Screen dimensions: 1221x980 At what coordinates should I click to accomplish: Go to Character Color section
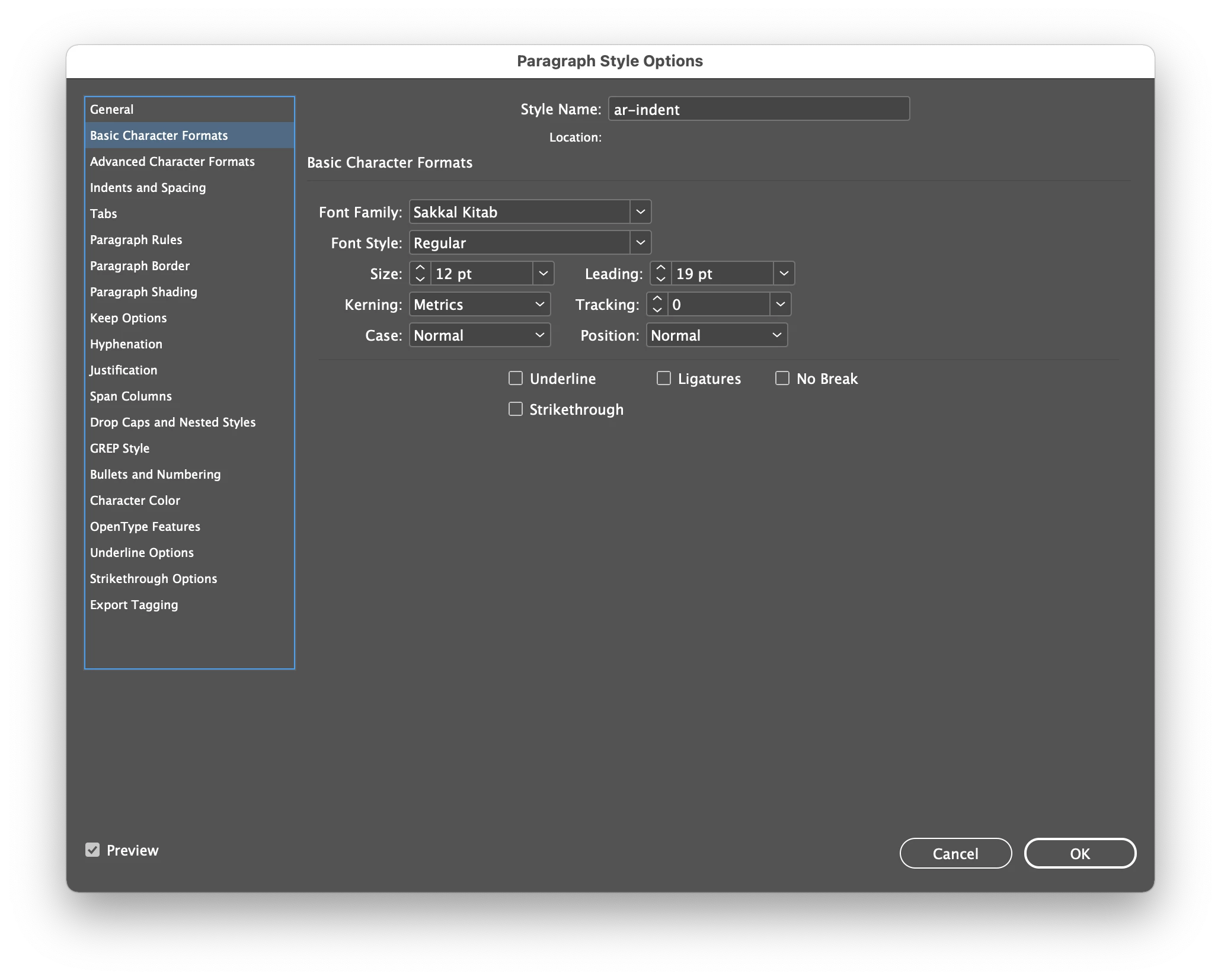click(135, 500)
